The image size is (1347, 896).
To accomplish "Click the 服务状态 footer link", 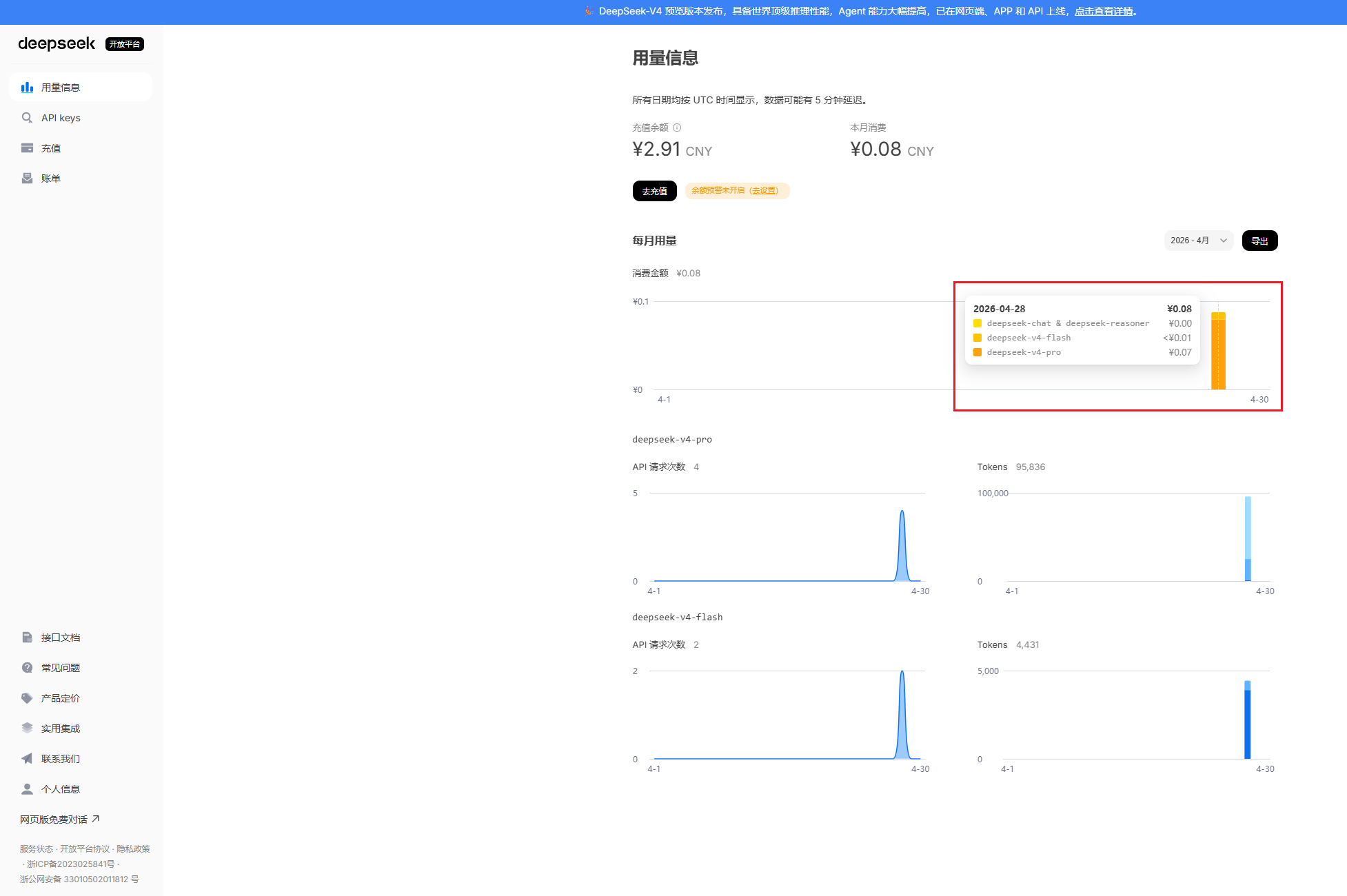I will [x=36, y=848].
